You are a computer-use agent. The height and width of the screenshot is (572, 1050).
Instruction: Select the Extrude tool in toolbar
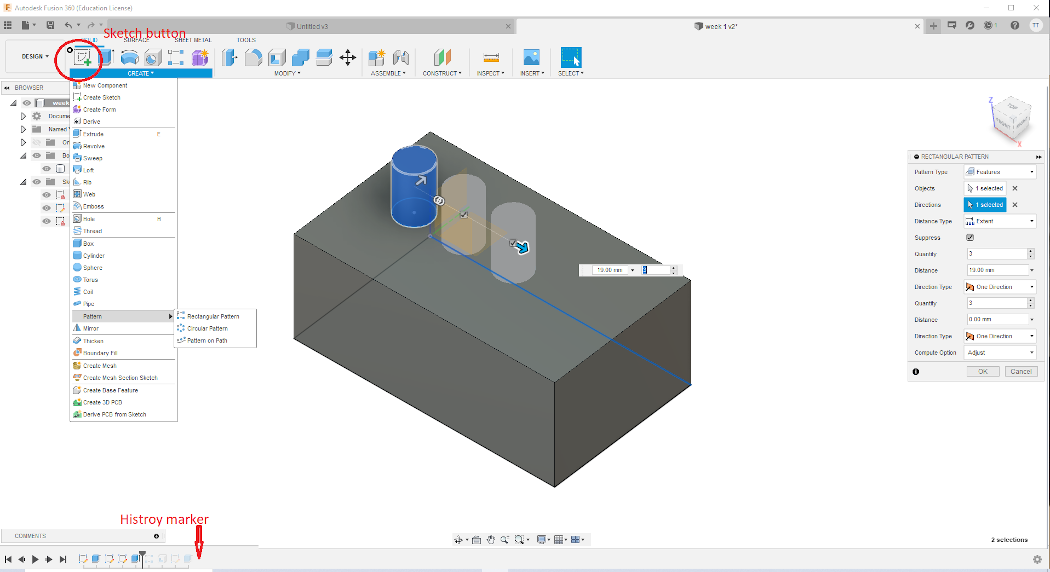tap(106, 58)
